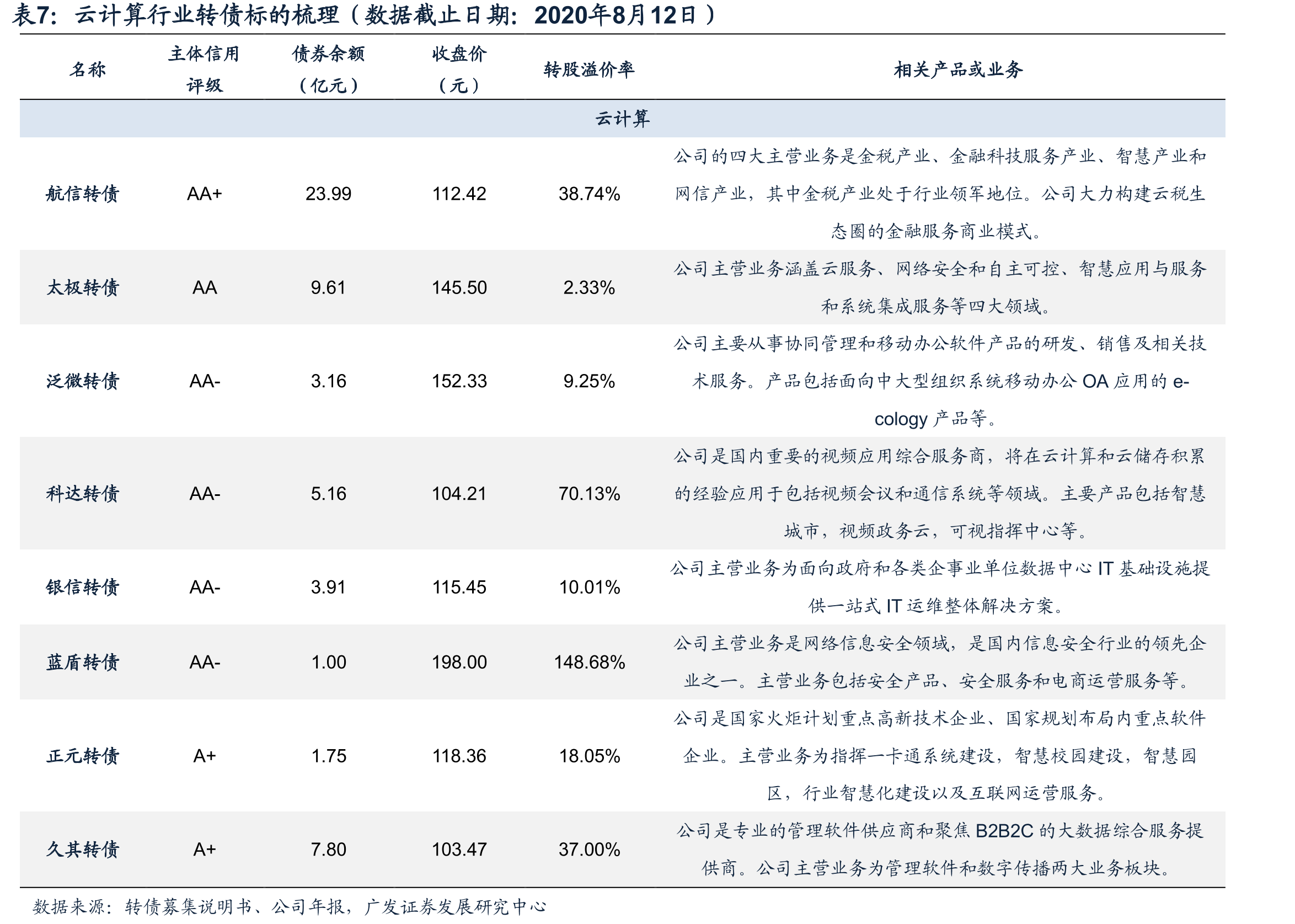The image size is (1295, 924).
Task: Select the '主体信用评级' column header
Action: [x=204, y=70]
